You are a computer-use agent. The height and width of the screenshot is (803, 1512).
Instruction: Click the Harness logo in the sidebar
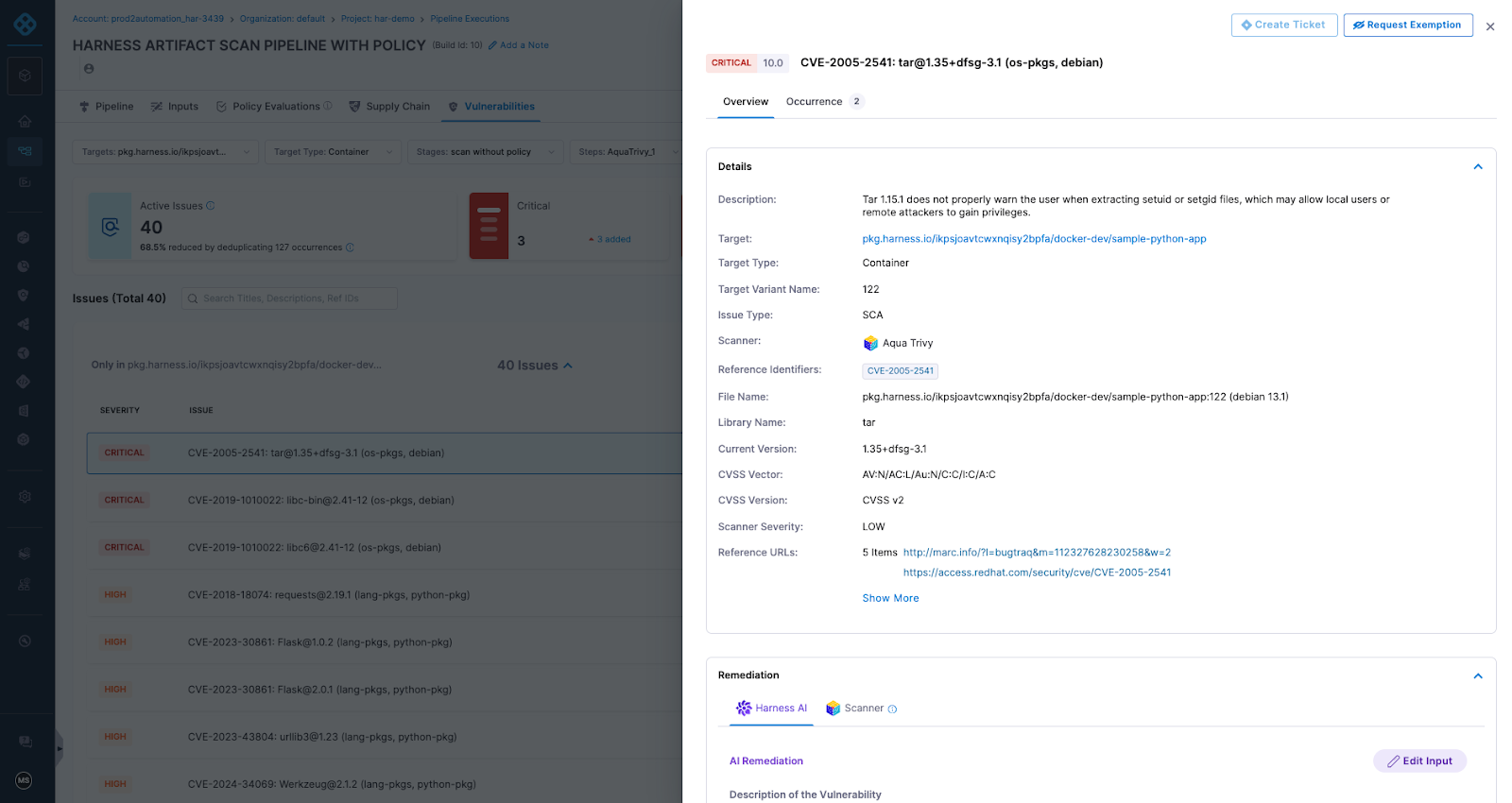(x=26, y=24)
